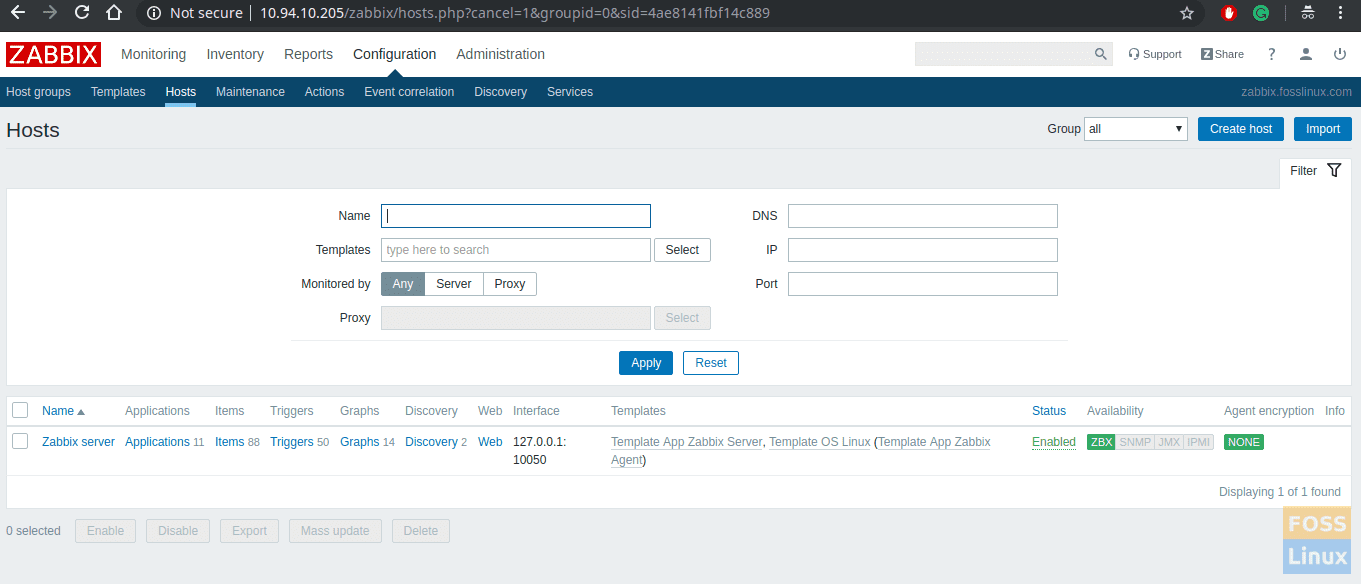Image resolution: width=1361 pixels, height=584 pixels.
Task: Open Discovery link in Zabbix server row
Action: tap(431, 442)
